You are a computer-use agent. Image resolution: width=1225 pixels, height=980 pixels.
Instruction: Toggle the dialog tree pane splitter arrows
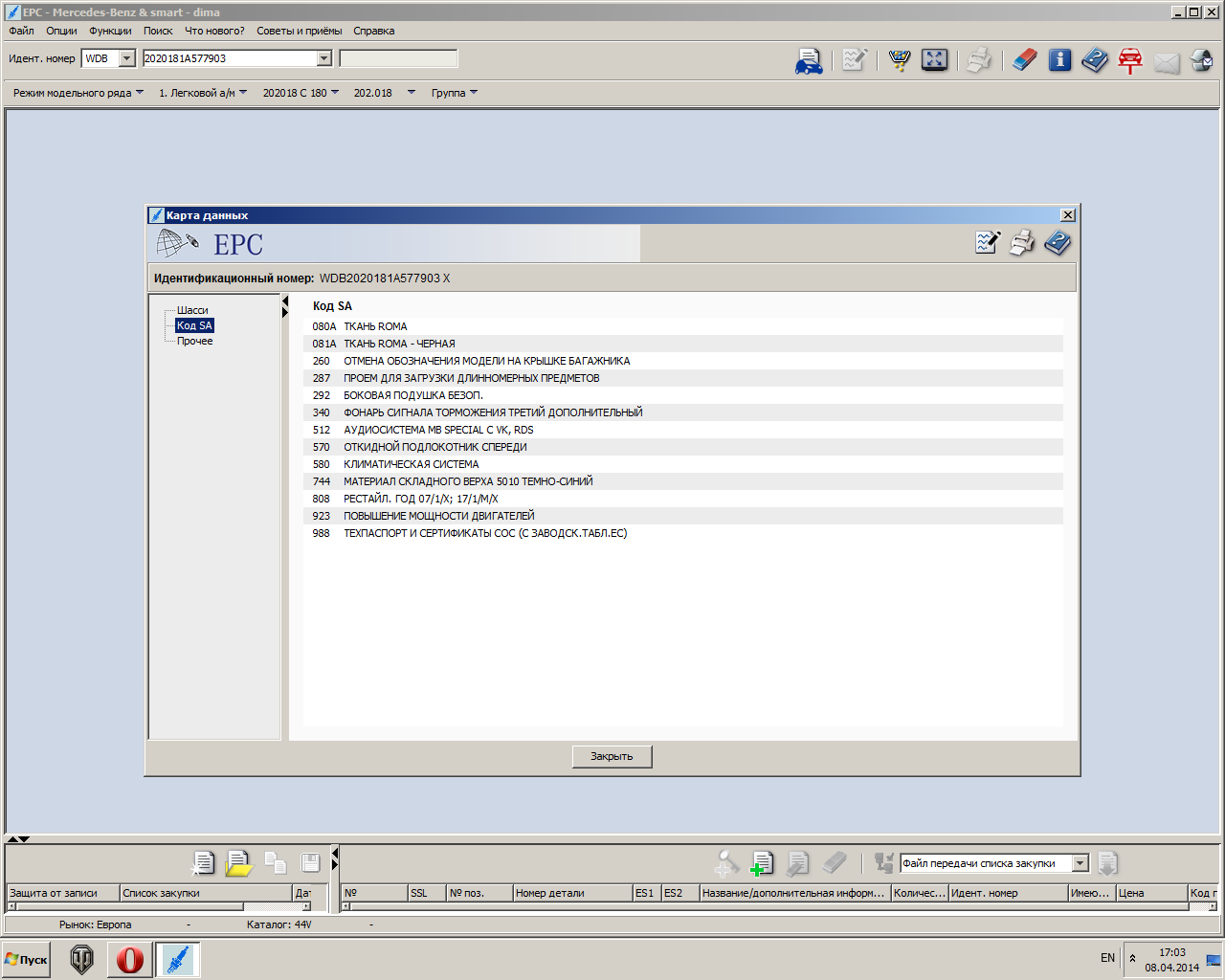[x=285, y=307]
